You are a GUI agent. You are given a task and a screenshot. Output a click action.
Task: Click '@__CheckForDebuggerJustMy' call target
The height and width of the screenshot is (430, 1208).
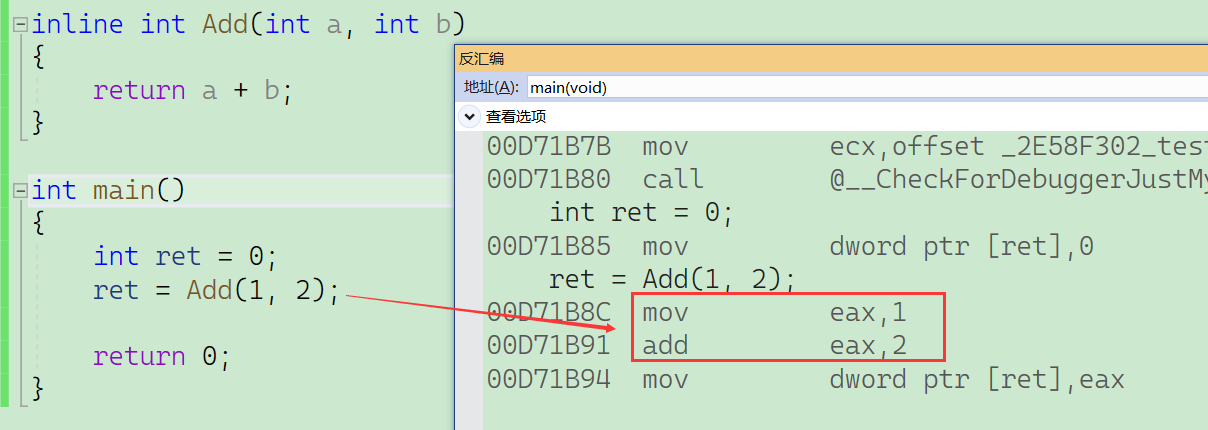pyautogui.click(x=1019, y=180)
